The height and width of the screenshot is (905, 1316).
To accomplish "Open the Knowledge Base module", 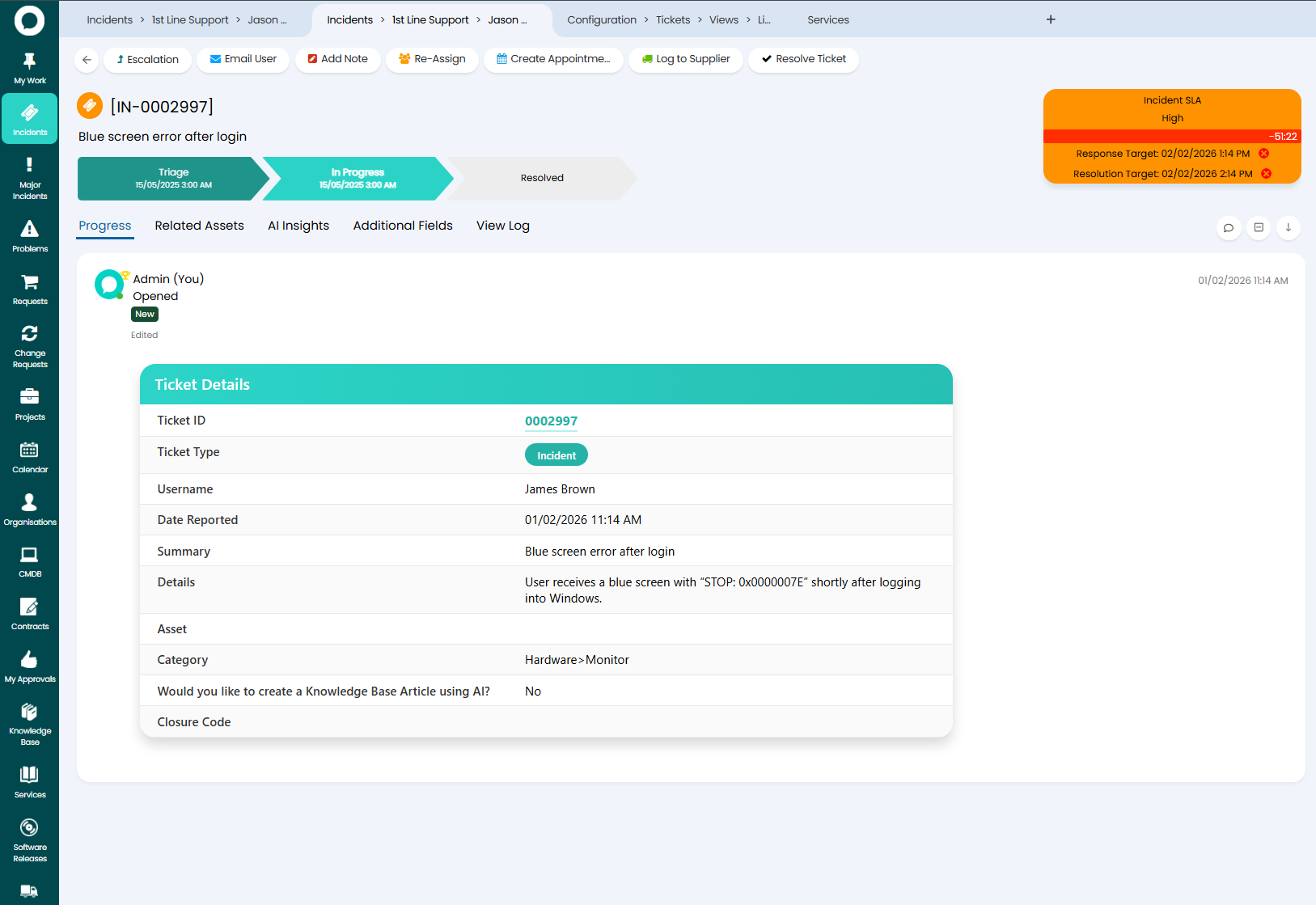I will tap(29, 724).
